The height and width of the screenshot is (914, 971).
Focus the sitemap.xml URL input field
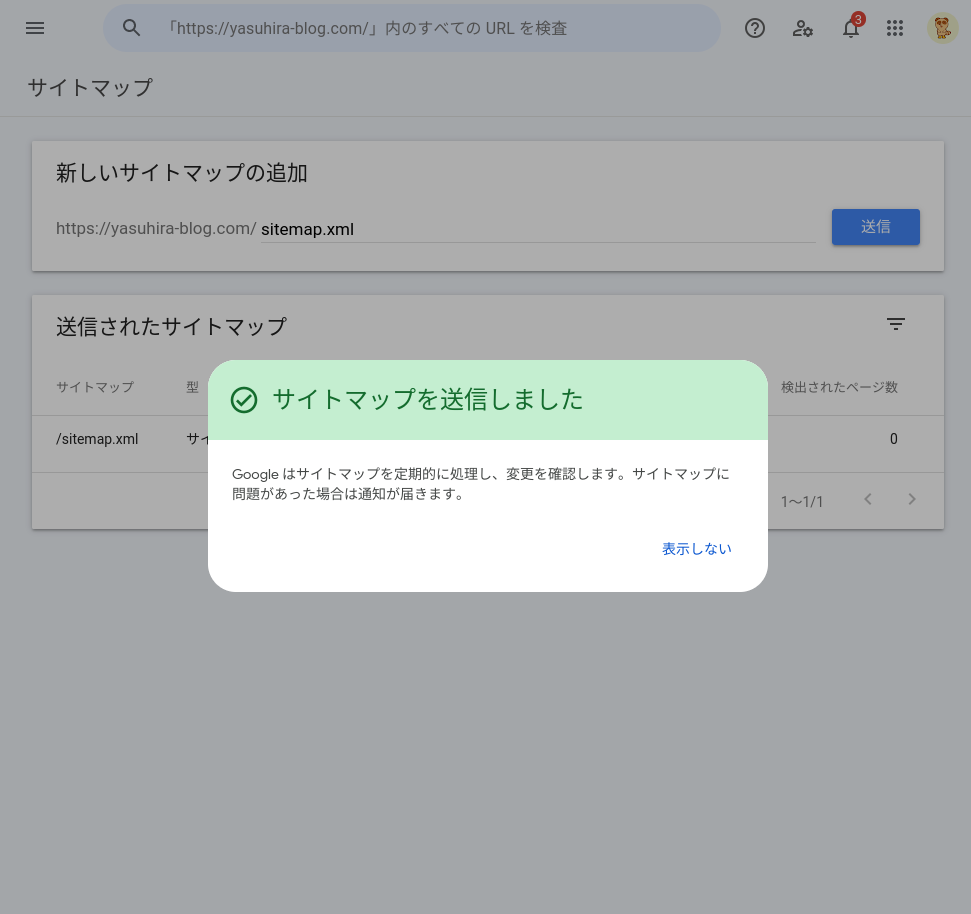click(x=537, y=229)
